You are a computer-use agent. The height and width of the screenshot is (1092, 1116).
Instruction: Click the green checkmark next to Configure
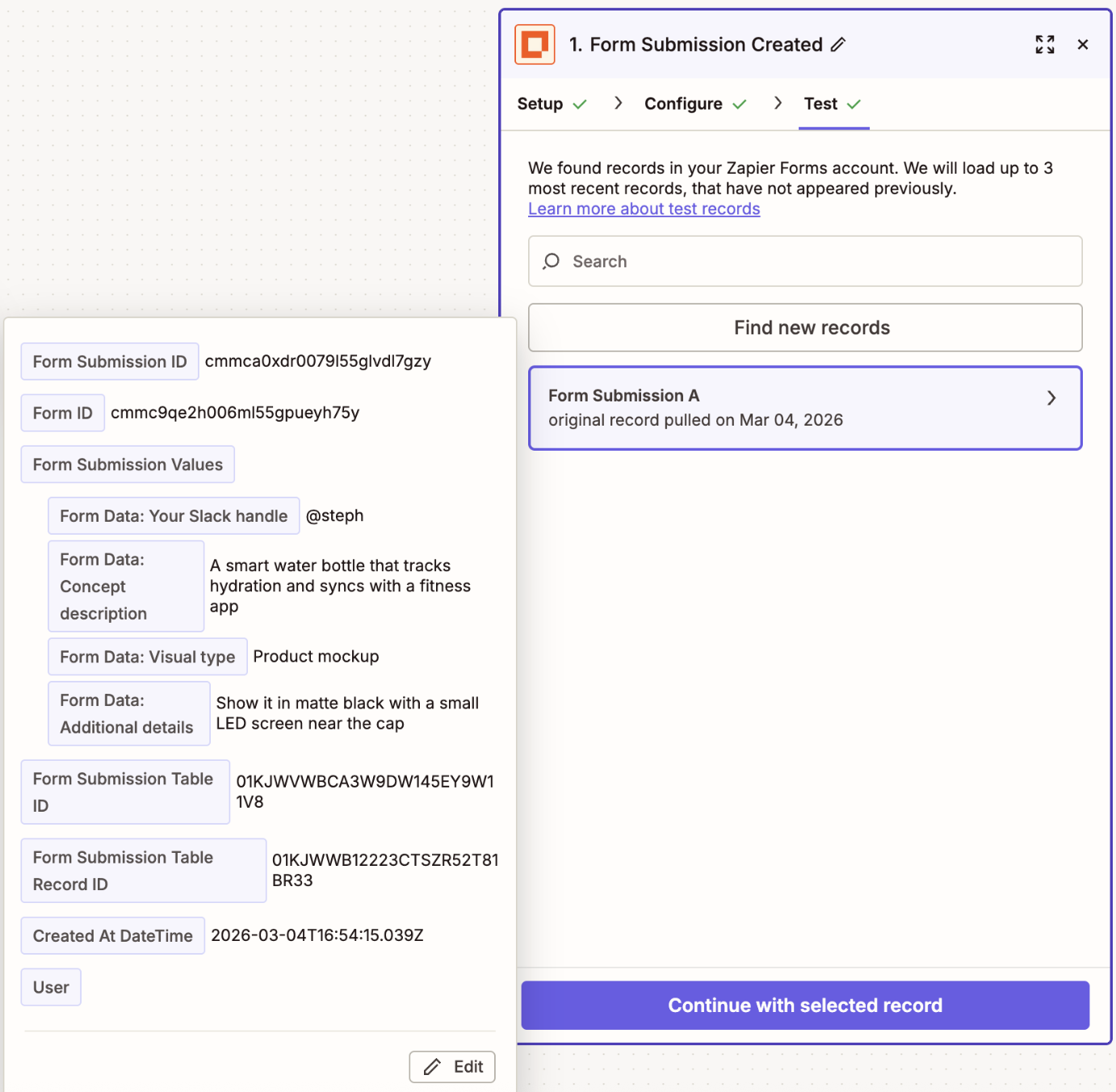[741, 103]
